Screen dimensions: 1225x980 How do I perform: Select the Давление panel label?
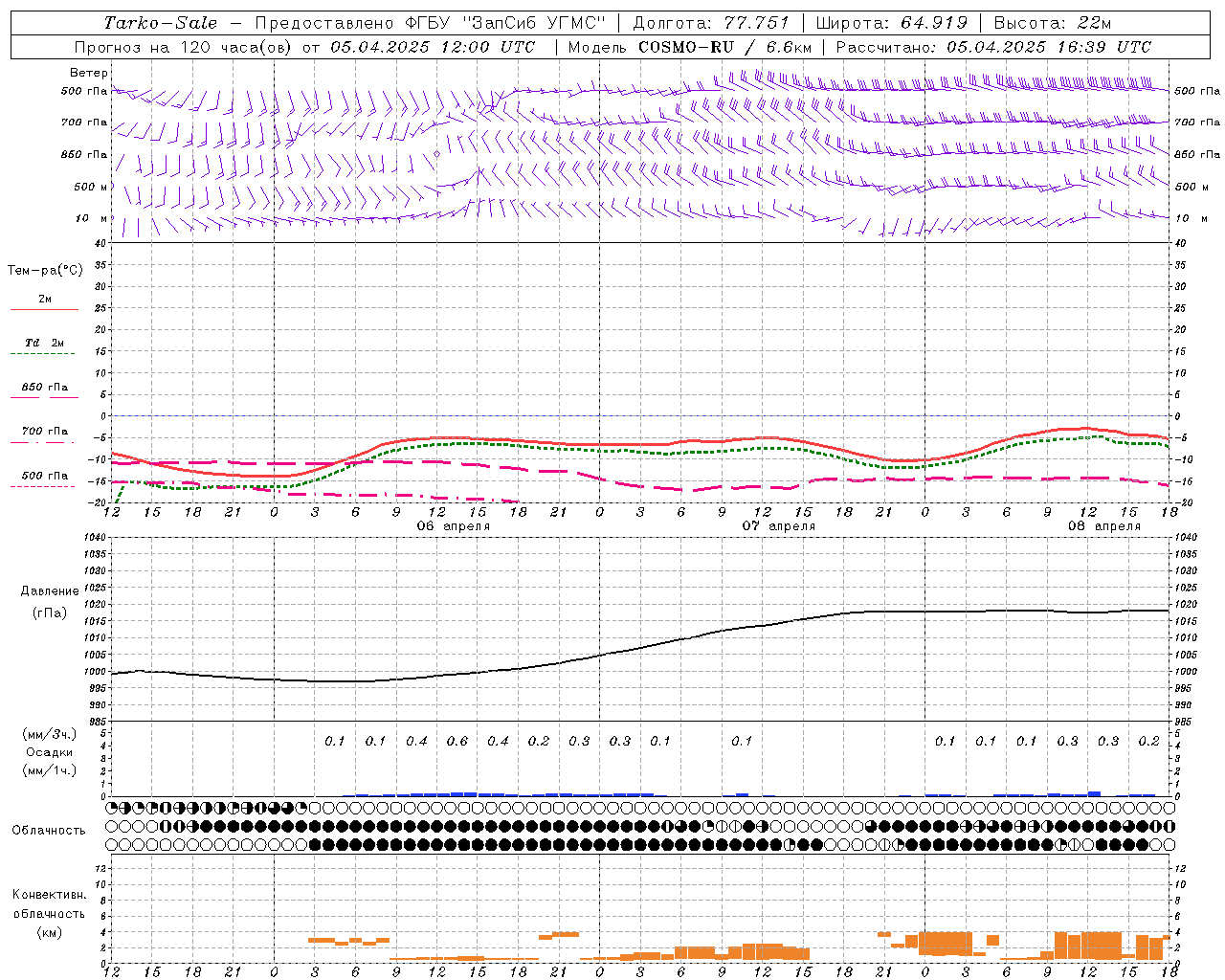(50, 591)
